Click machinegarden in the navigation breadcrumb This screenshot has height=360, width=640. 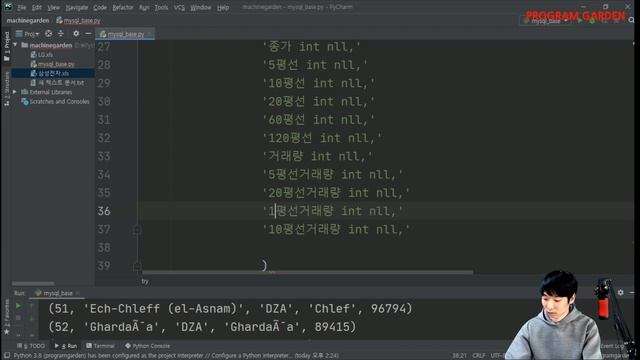28,20
